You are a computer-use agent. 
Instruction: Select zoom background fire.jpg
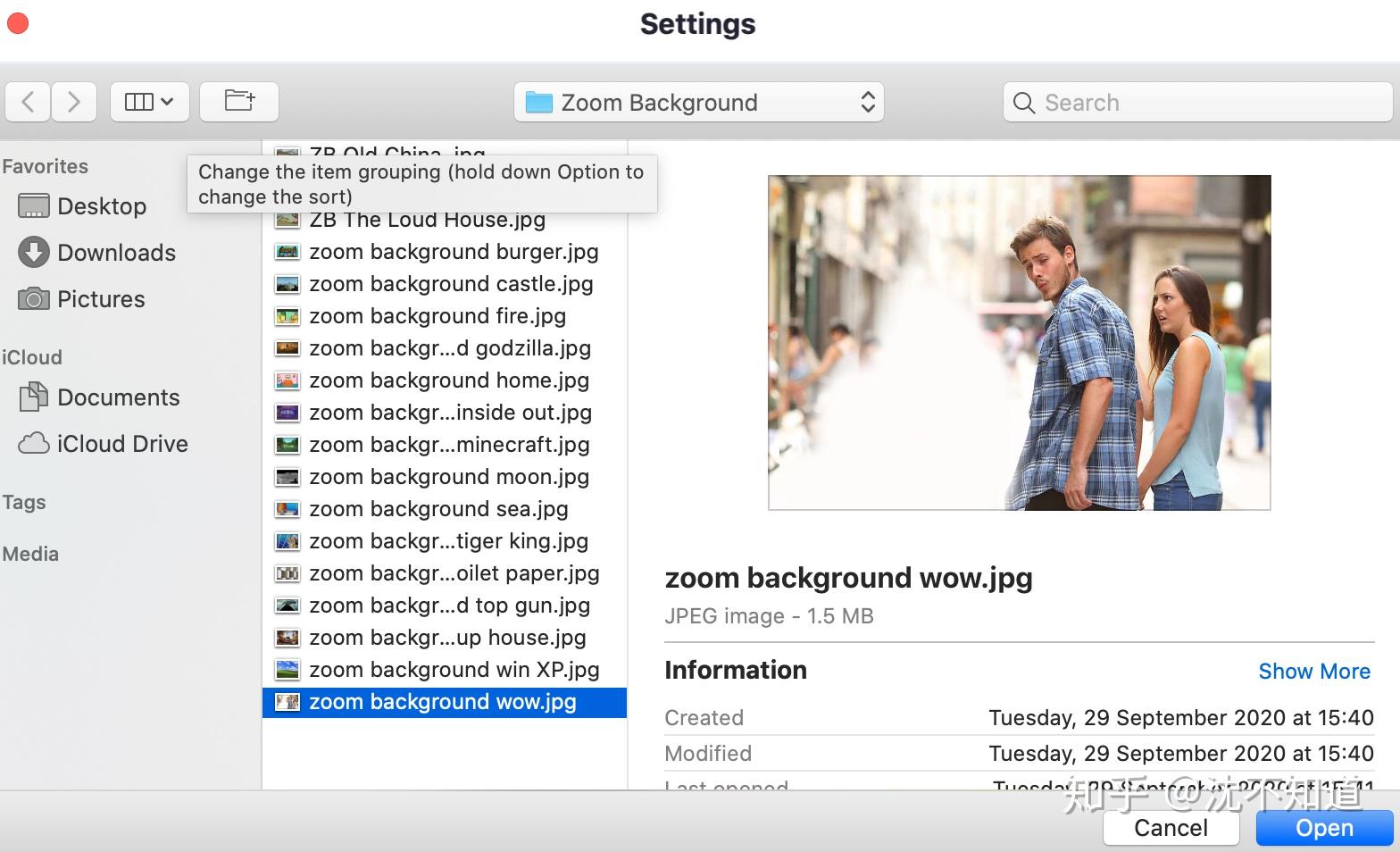click(x=445, y=316)
